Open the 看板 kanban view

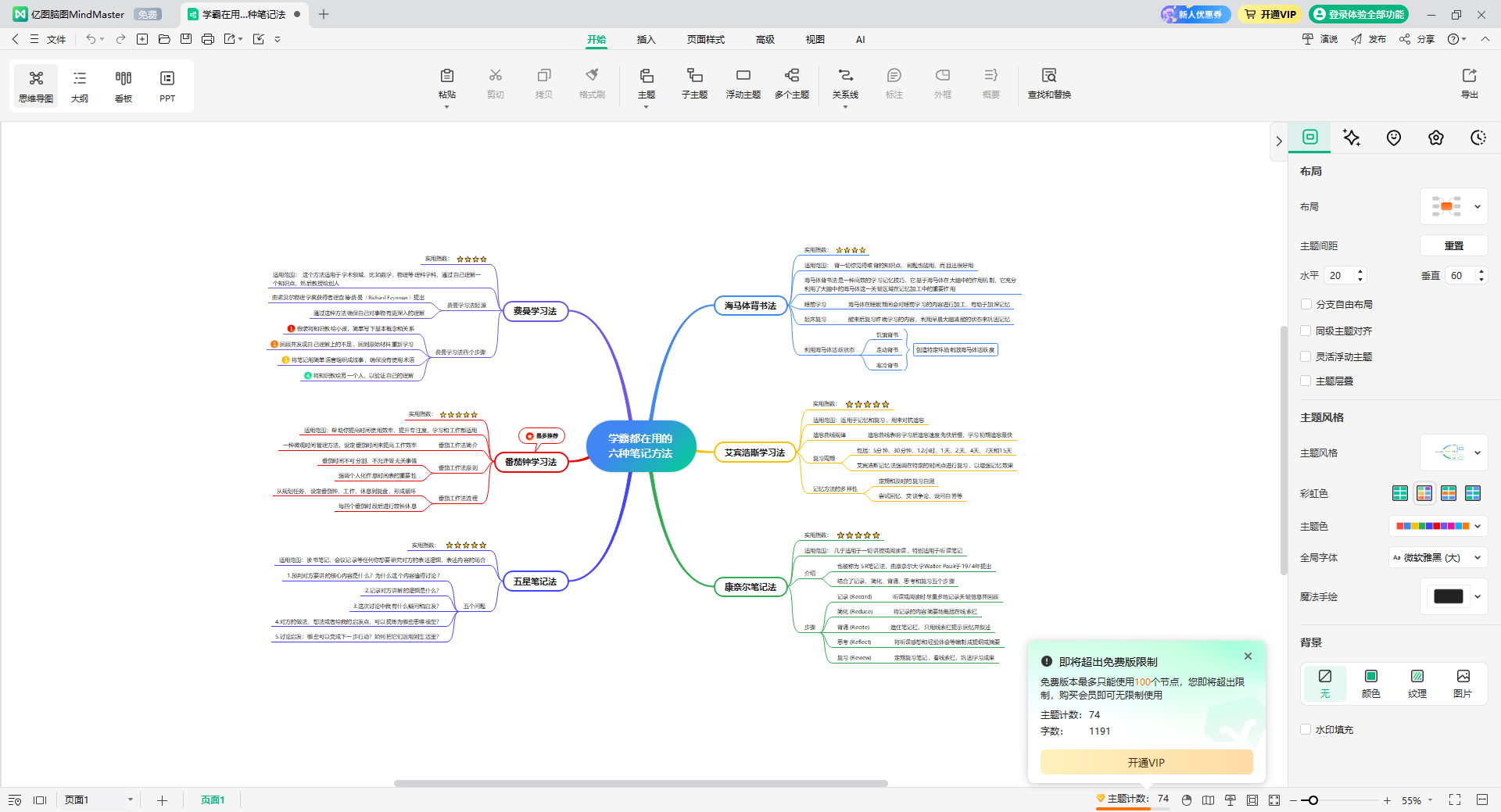click(124, 85)
